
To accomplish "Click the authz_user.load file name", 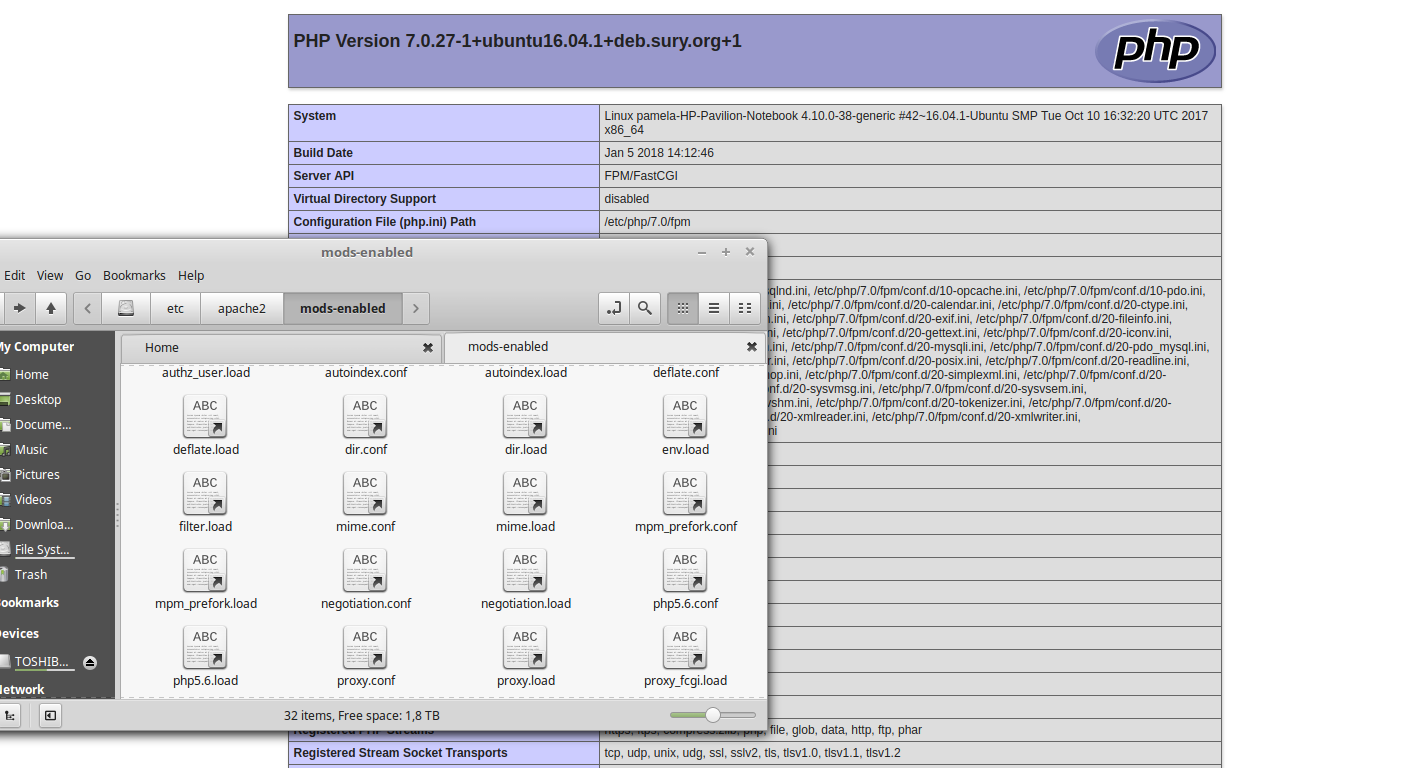I will pyautogui.click(x=206, y=372).
